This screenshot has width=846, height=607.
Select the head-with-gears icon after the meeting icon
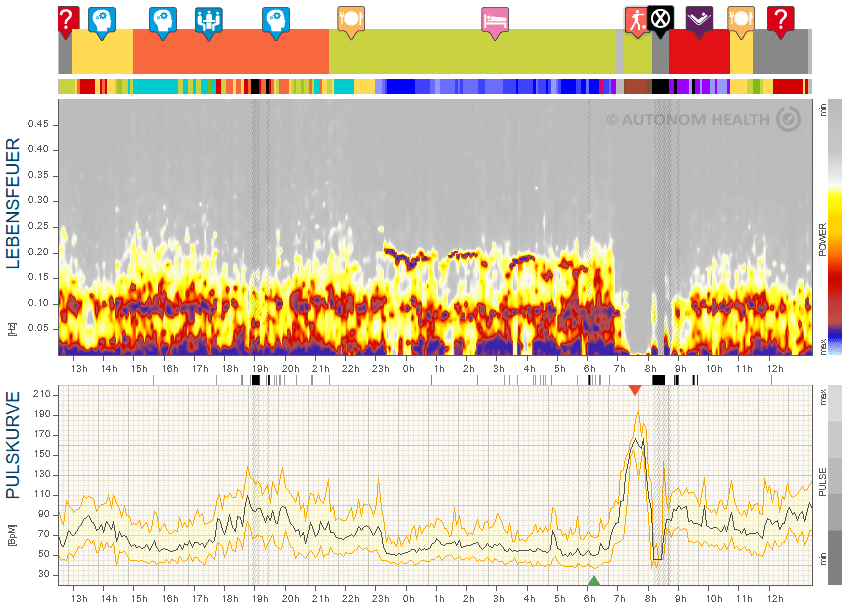point(276,23)
